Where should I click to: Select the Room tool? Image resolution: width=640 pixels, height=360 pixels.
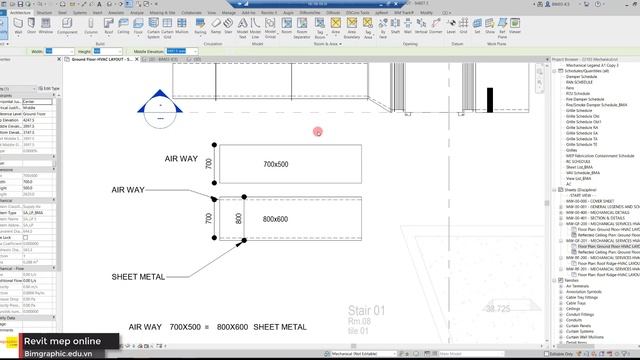click(x=287, y=27)
